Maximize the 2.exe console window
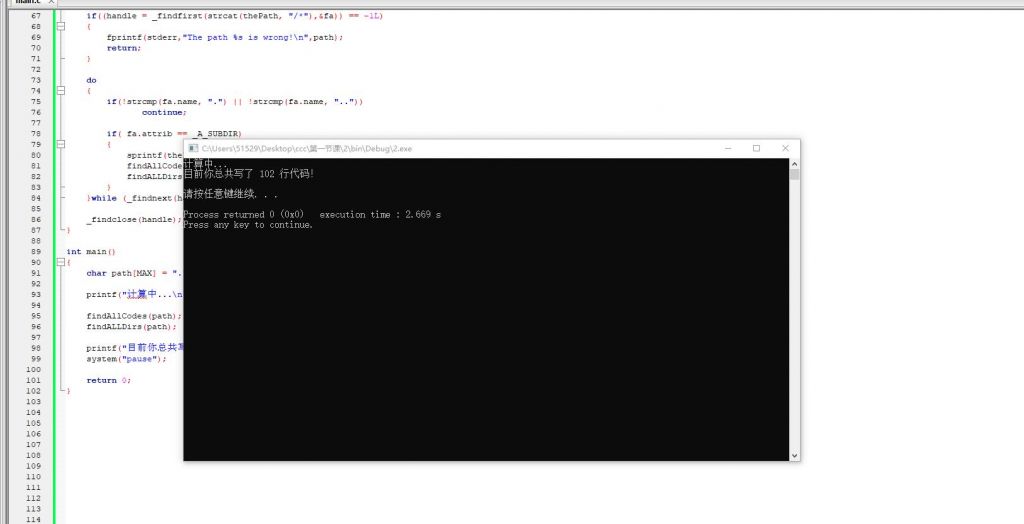The width and height of the screenshot is (1024, 524). tap(756, 148)
